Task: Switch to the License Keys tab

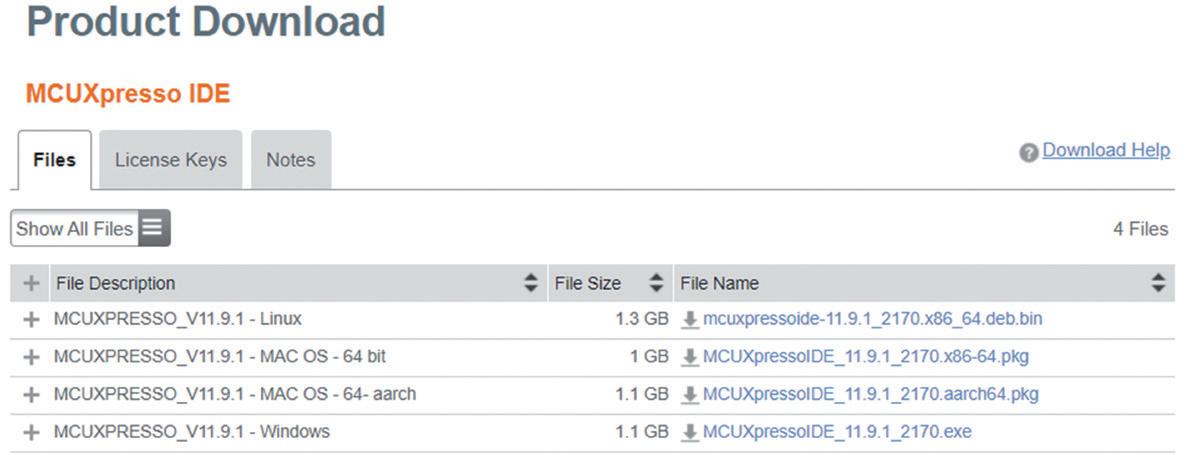Action: (x=171, y=160)
